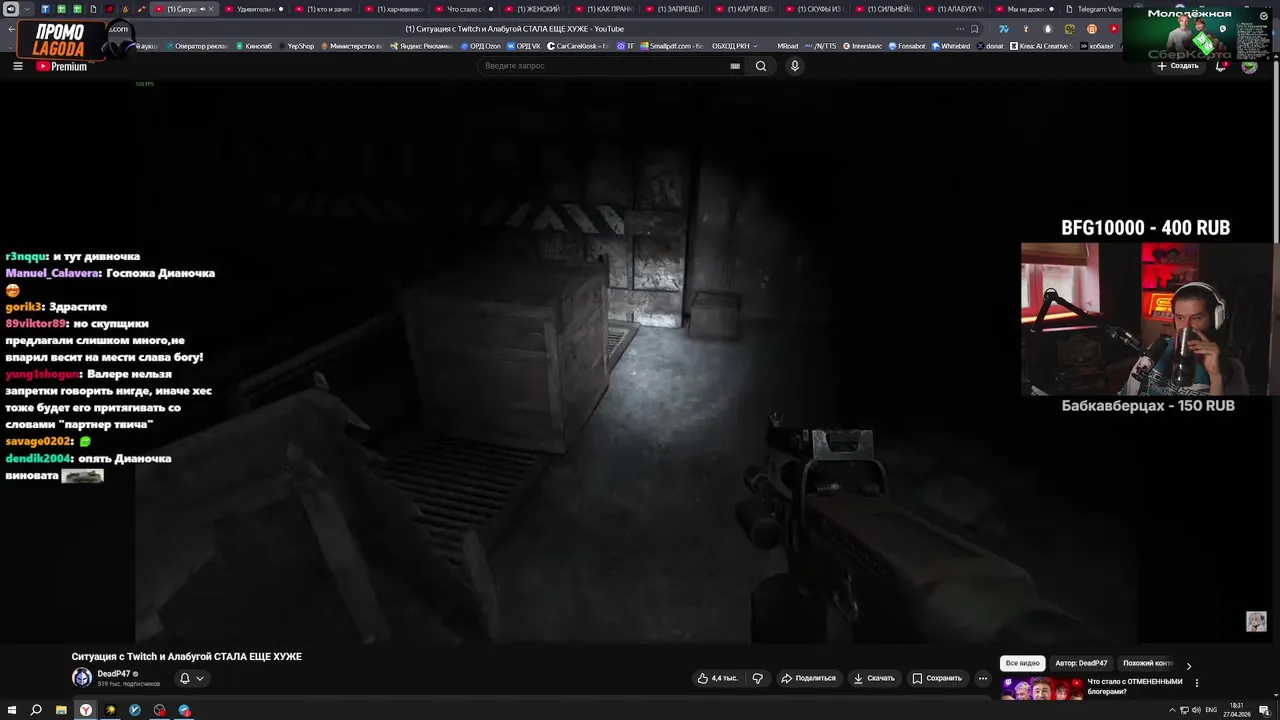This screenshot has height=720, width=1280.
Task: Open the account avatar menu
Action: pyautogui.click(x=1249, y=66)
